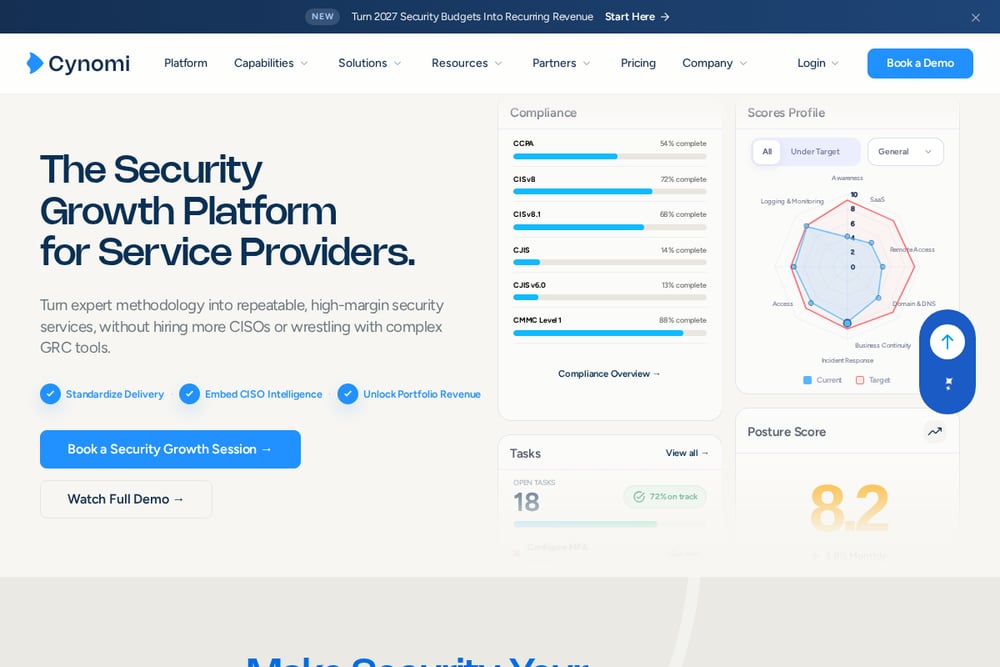The image size is (1000, 667).
Task: Go to the Pricing page
Action: coord(638,63)
